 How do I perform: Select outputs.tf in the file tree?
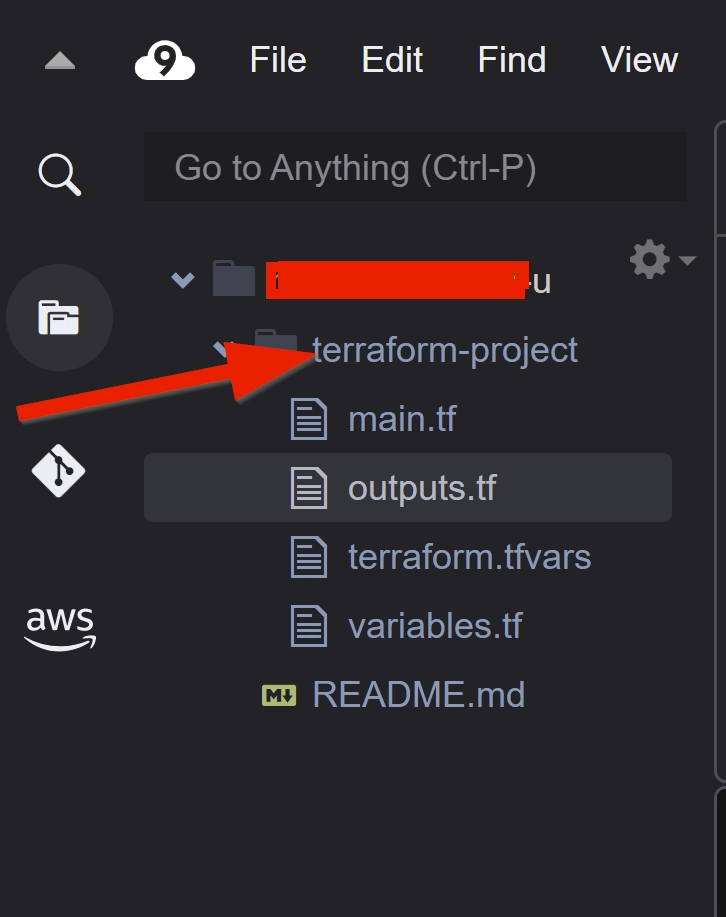[408, 487]
